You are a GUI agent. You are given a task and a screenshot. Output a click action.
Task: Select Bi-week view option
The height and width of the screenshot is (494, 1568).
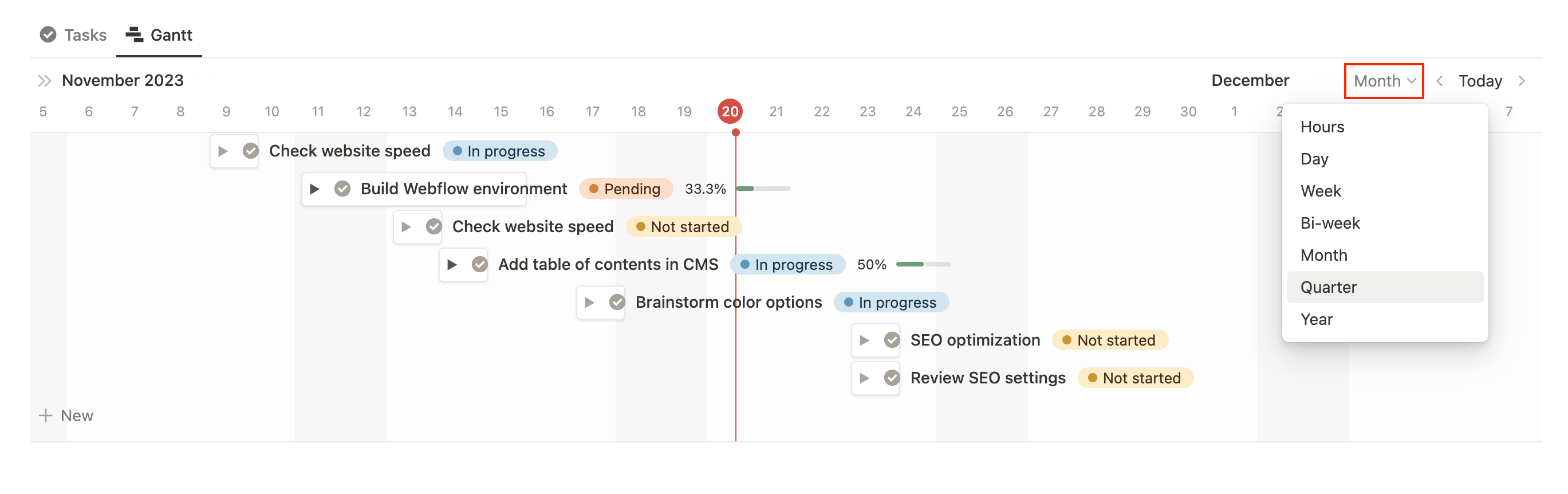click(x=1330, y=223)
